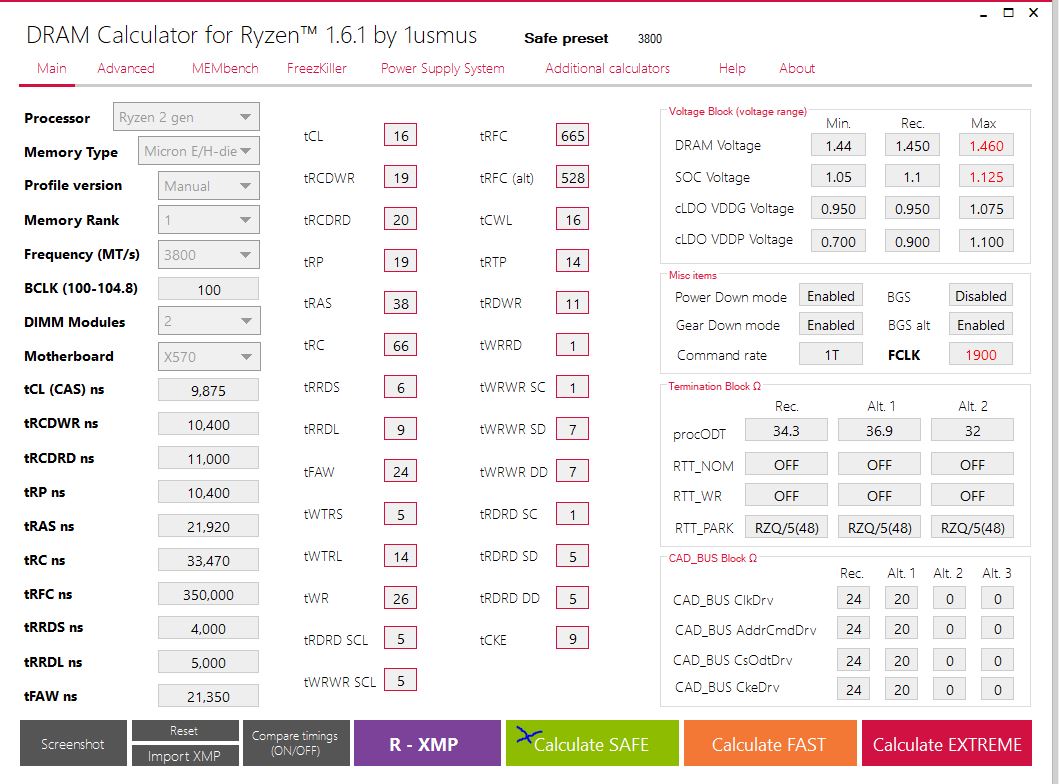Click the RTT_PARK Rec RZQ/5(48) value

click(x=786, y=527)
